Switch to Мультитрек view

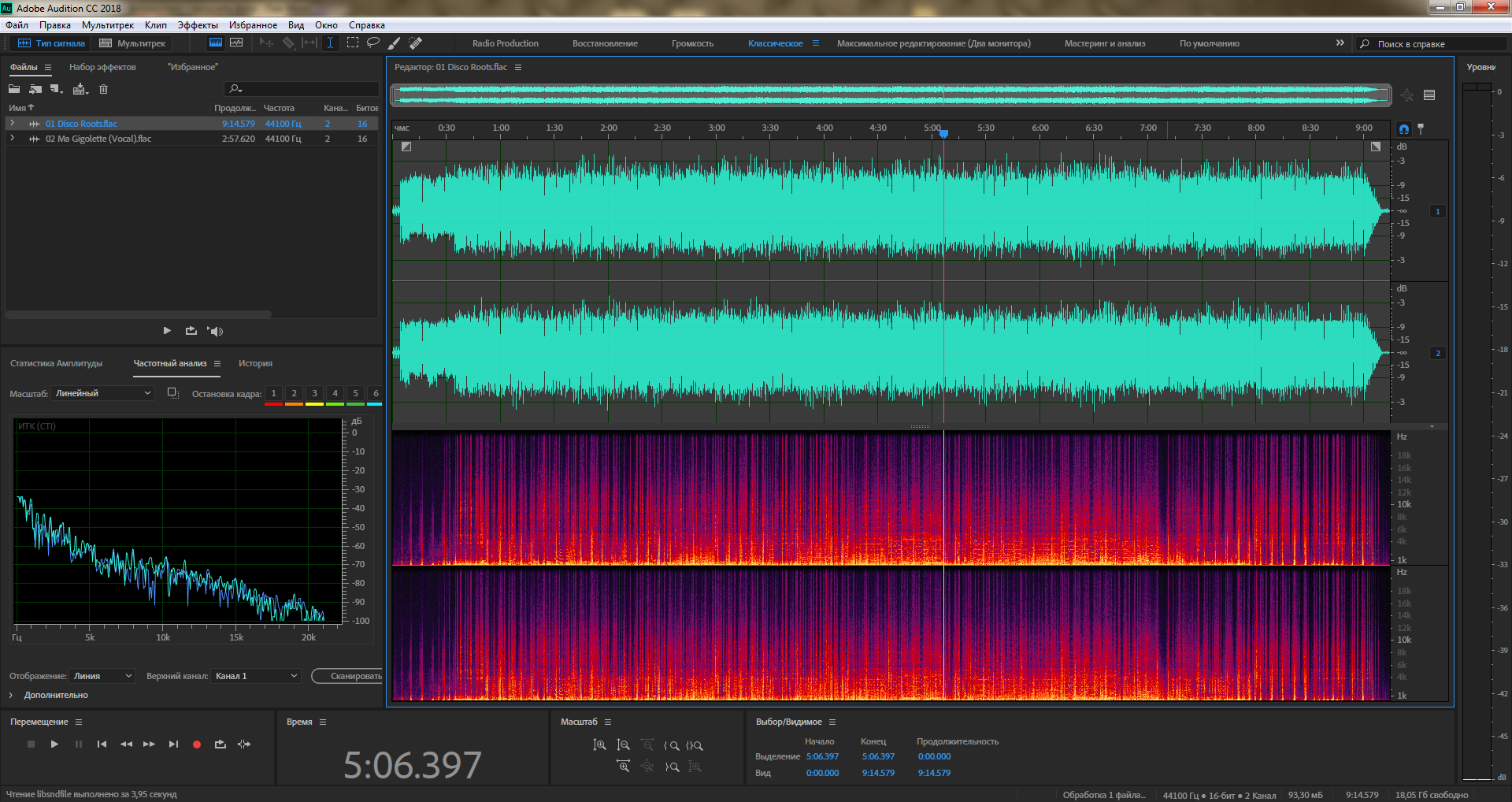click(x=132, y=43)
